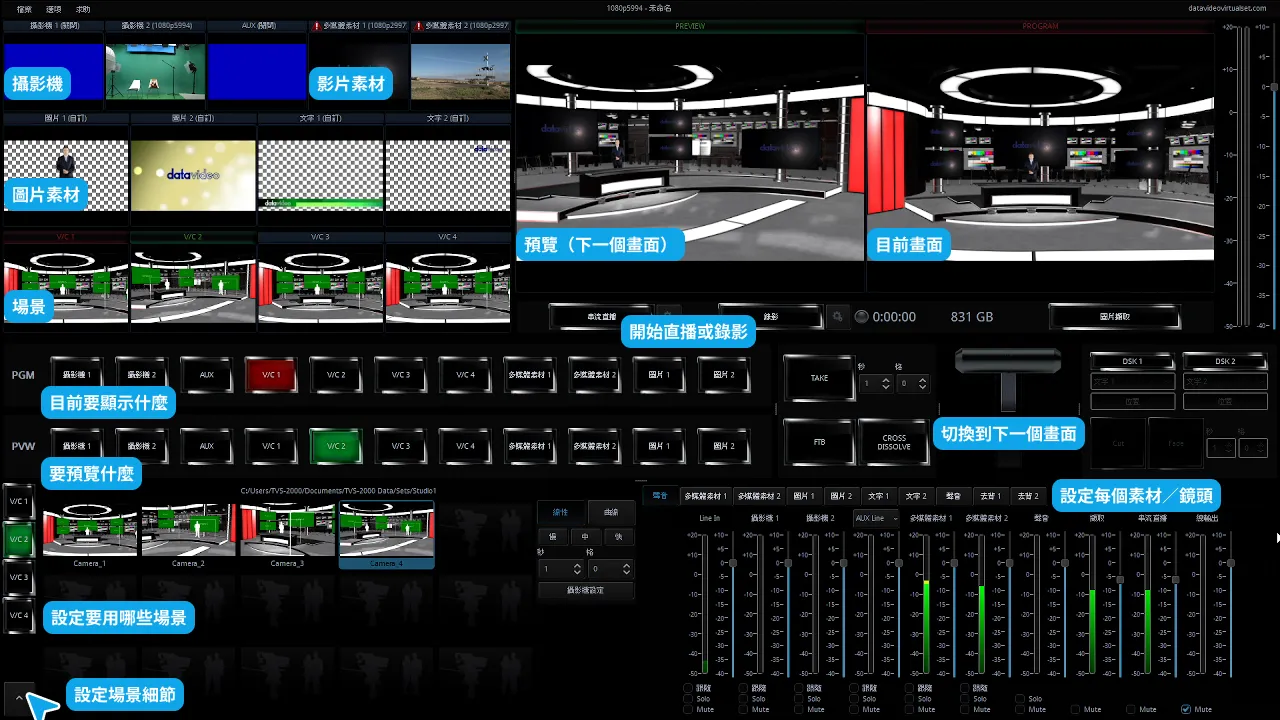Click the TAKE button

tap(819, 378)
